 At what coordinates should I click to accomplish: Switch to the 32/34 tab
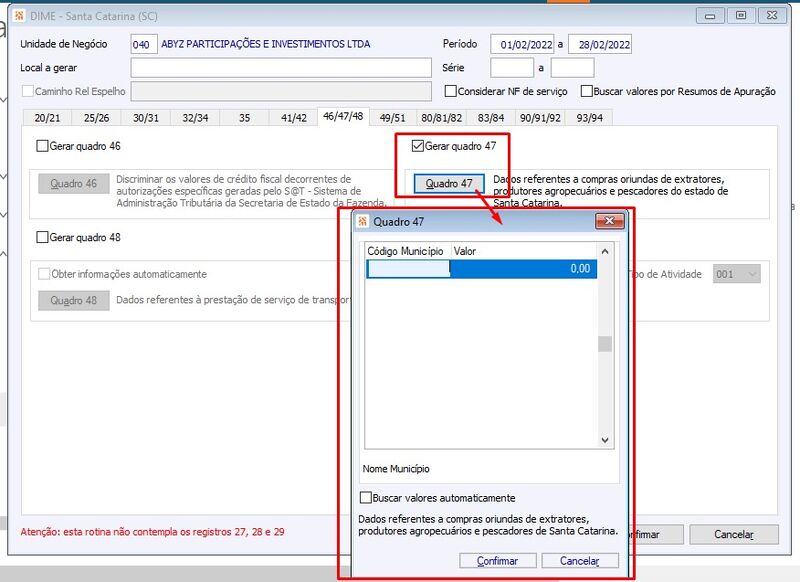pyautogui.click(x=195, y=118)
